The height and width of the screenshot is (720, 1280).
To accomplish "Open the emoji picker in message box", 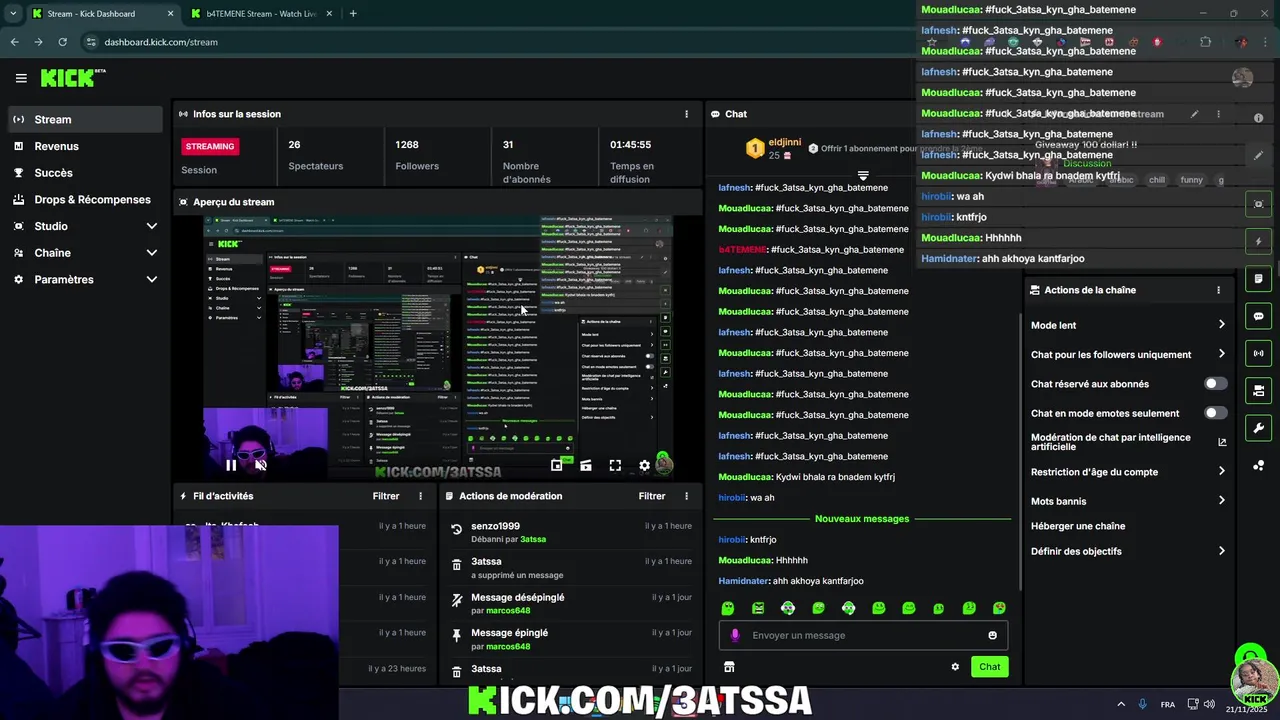I will point(992,635).
